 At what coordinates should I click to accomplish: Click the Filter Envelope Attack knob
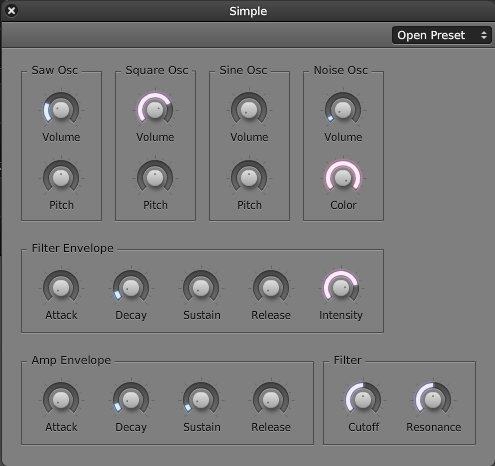click(61, 288)
